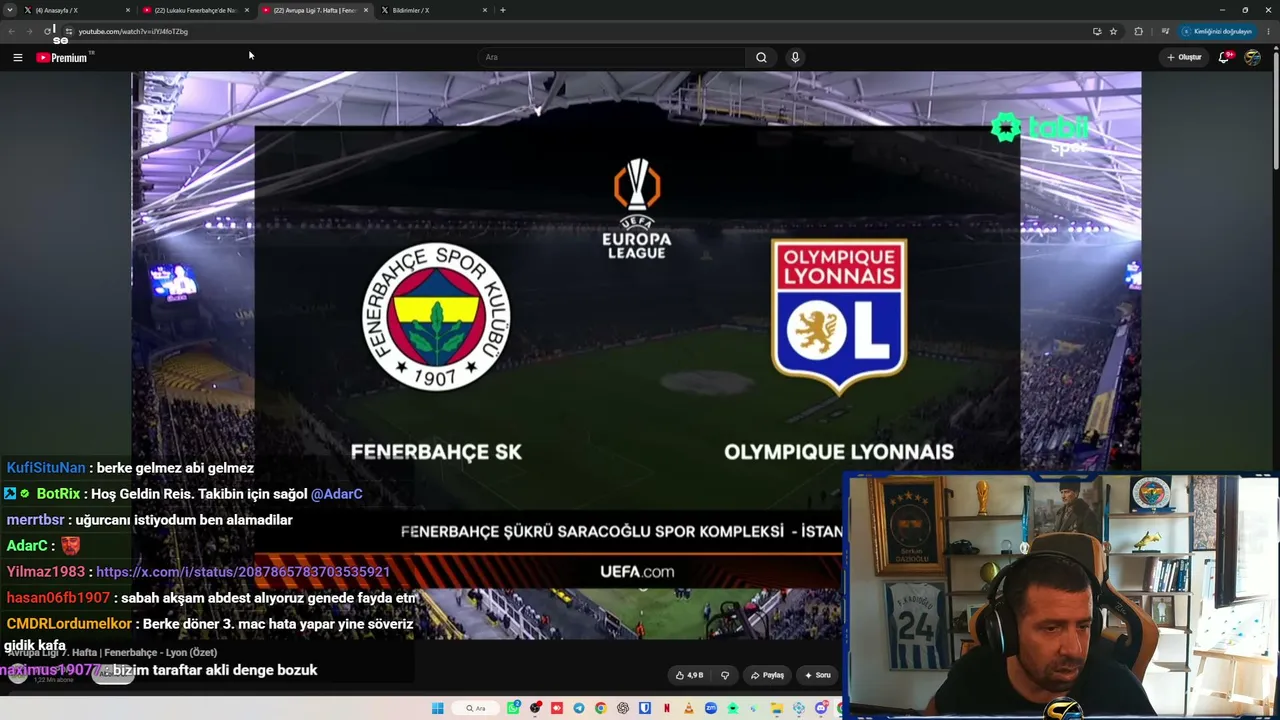Open Telegram from the taskbar

coord(579,708)
